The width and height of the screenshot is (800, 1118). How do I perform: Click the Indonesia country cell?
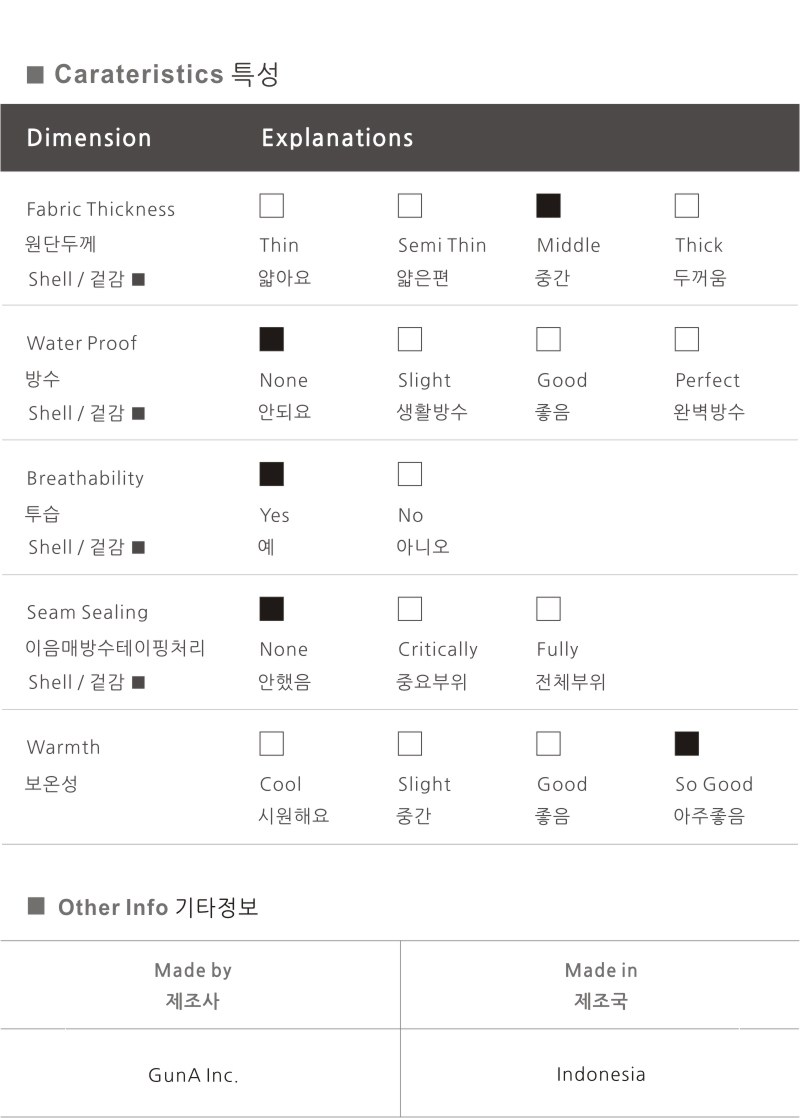click(600, 1075)
